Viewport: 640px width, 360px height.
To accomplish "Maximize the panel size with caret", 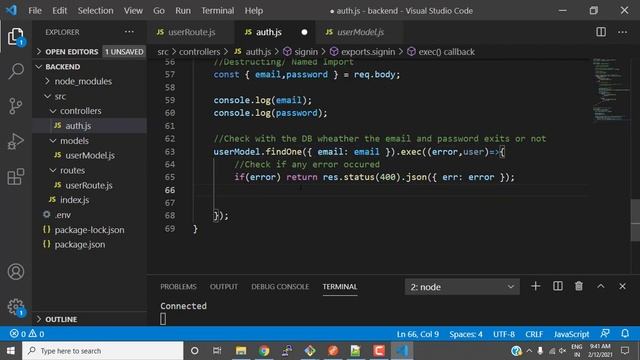I will pos(601,287).
